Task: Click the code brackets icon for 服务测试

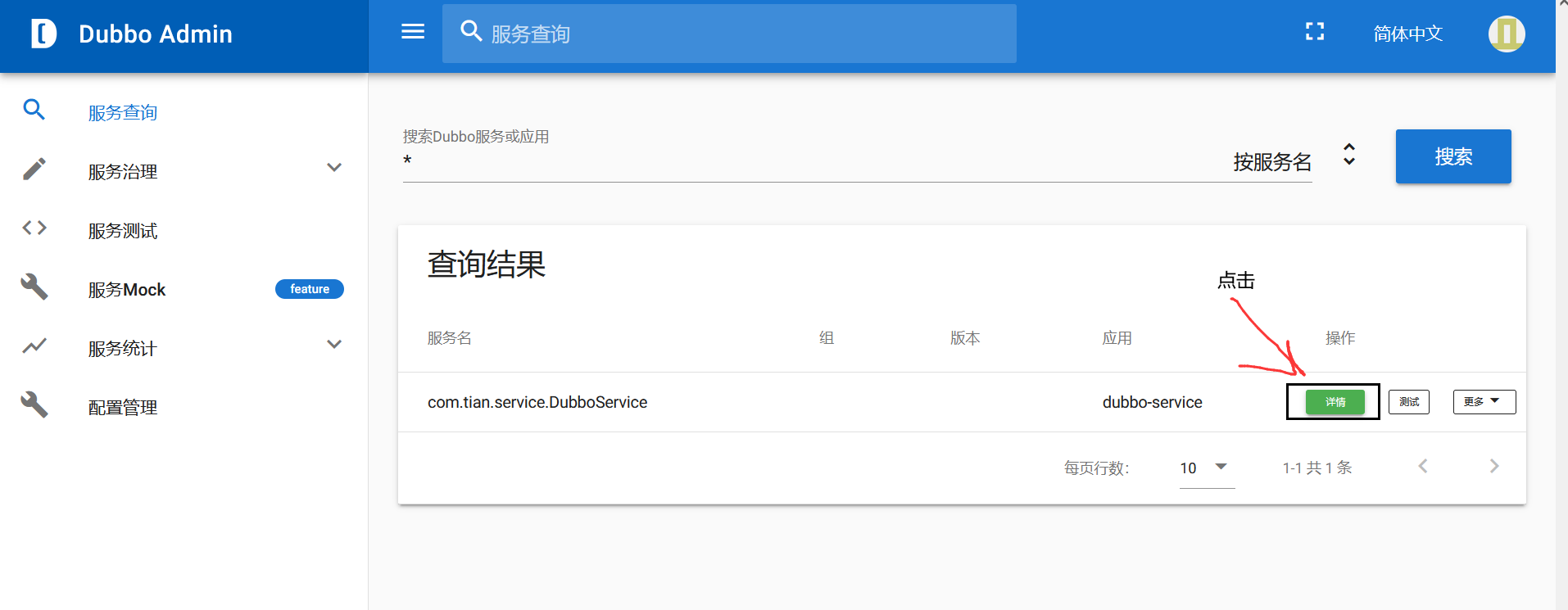Action: (x=34, y=228)
